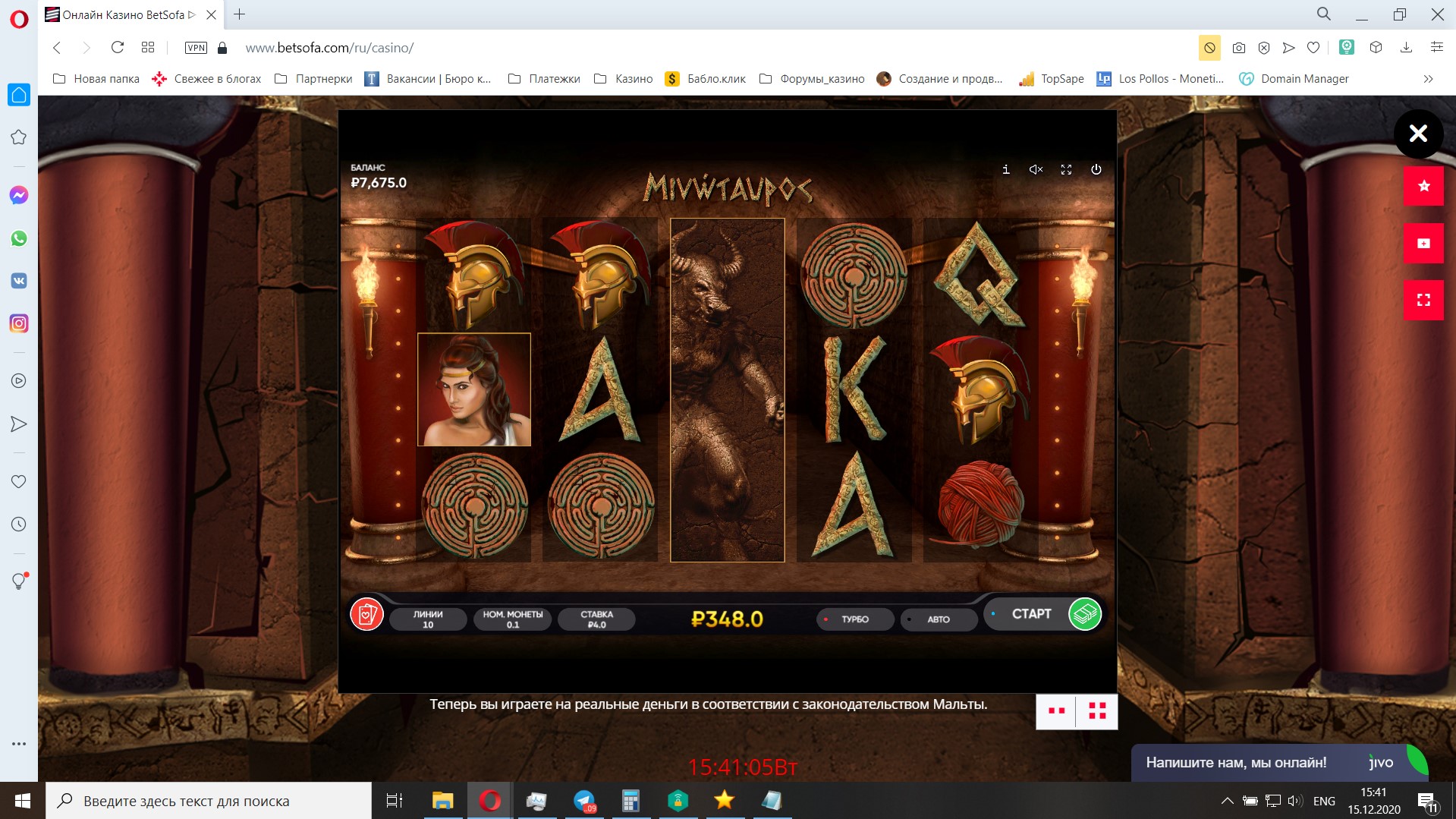The width and height of the screenshot is (1456, 819).
Task: Open VK in Opera sidebar
Action: 19,281
